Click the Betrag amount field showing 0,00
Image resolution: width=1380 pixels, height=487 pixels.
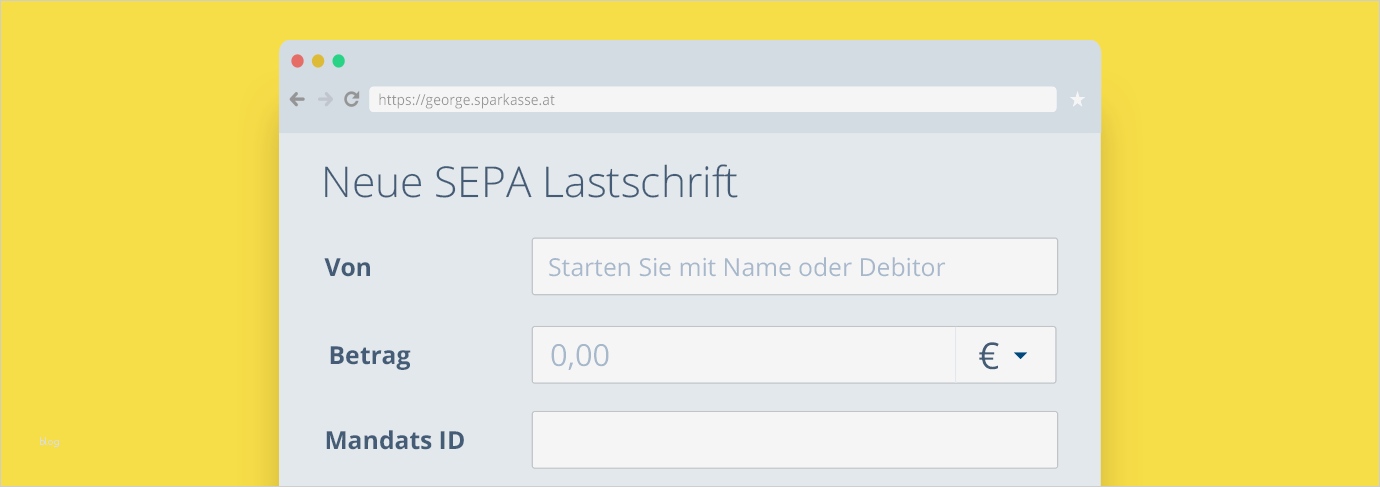click(x=743, y=355)
